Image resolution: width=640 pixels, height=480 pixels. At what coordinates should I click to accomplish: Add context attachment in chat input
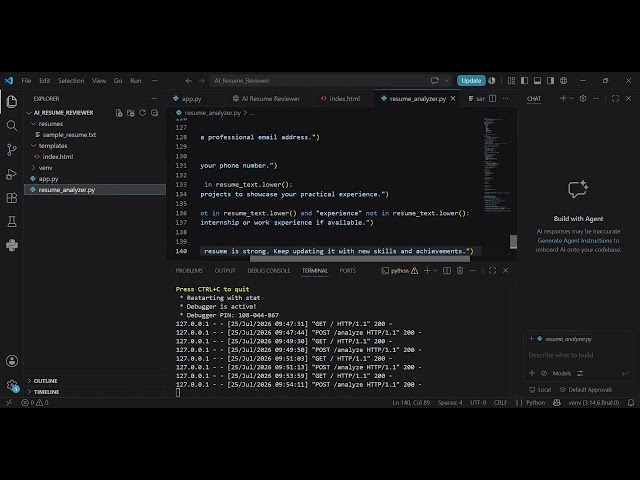(x=532, y=373)
